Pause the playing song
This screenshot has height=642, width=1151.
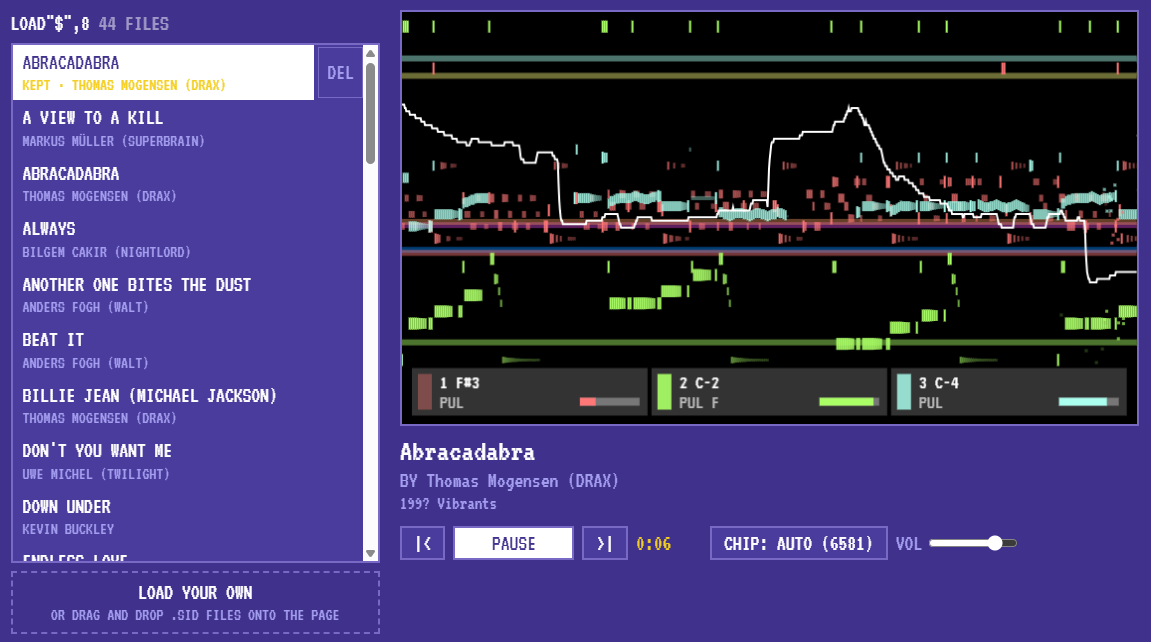click(513, 544)
